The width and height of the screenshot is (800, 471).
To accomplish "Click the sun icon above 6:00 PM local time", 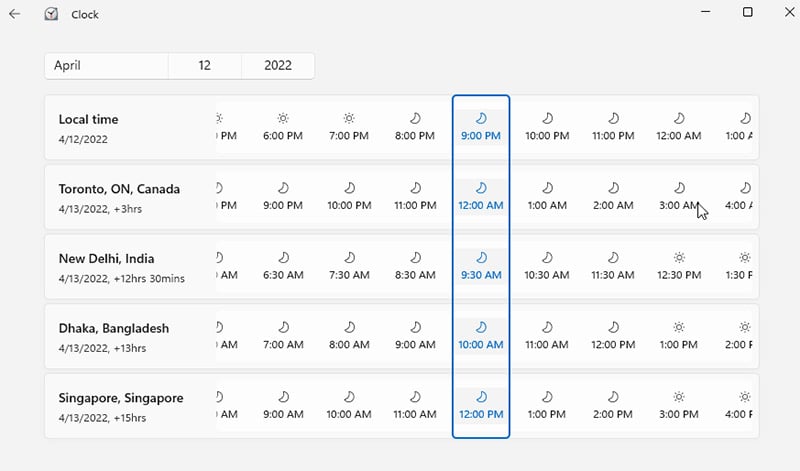I will pos(283,118).
